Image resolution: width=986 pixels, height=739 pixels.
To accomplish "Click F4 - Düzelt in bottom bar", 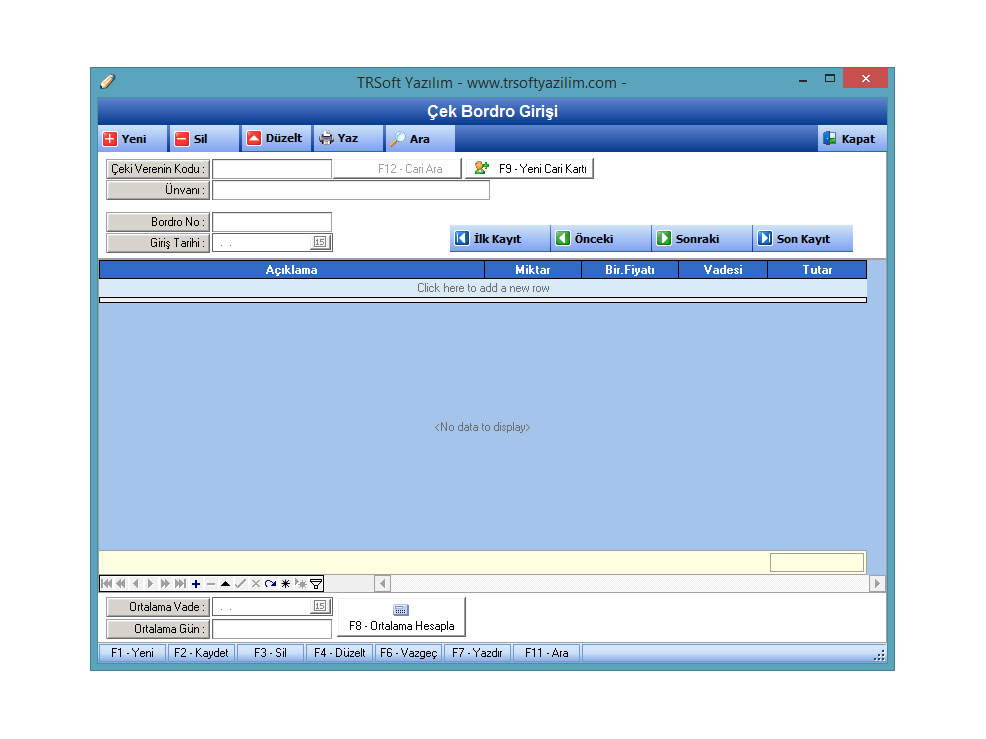I will tap(340, 653).
